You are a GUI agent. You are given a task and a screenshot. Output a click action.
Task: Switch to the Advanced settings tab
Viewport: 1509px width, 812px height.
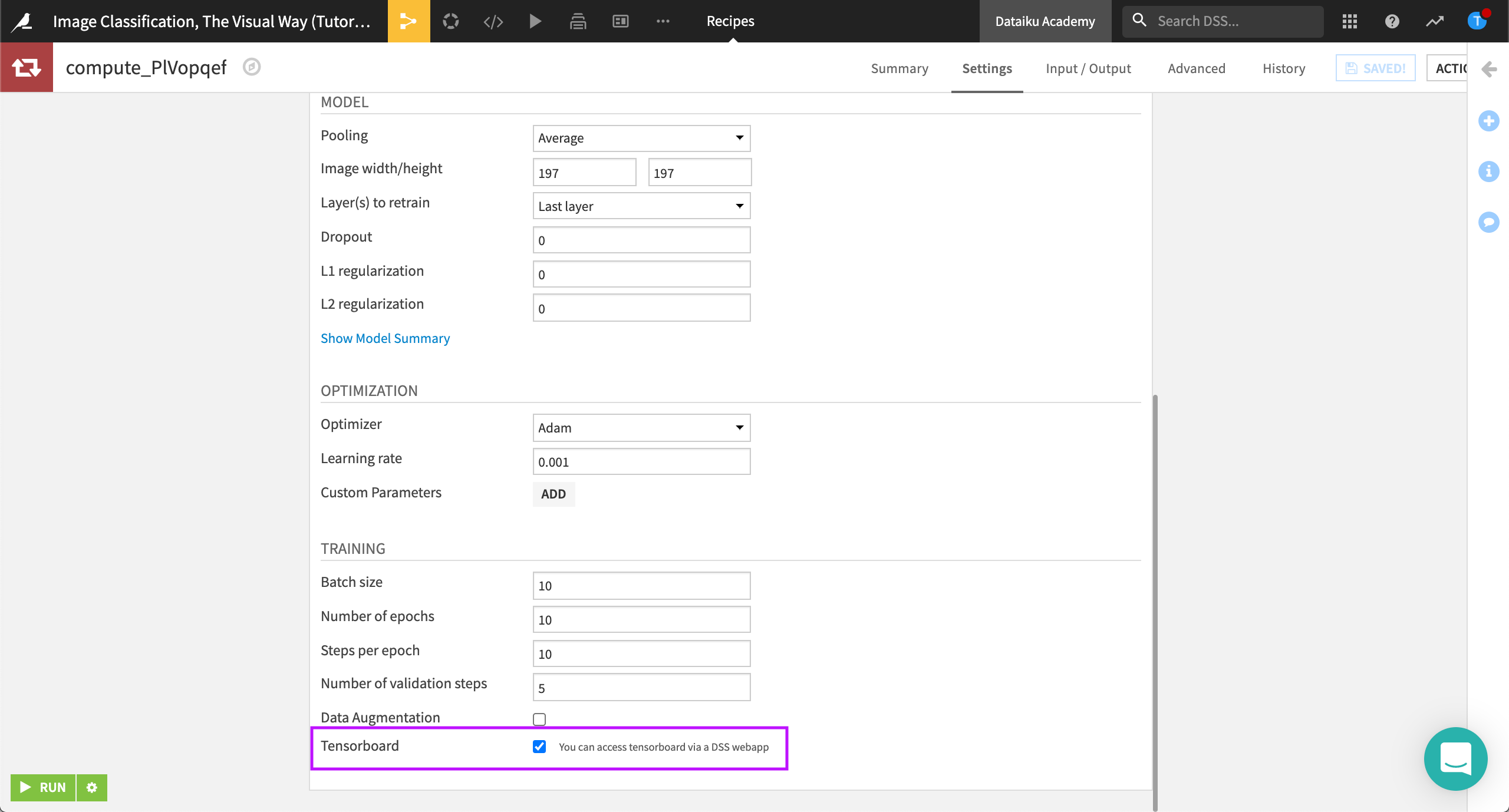click(x=1197, y=68)
